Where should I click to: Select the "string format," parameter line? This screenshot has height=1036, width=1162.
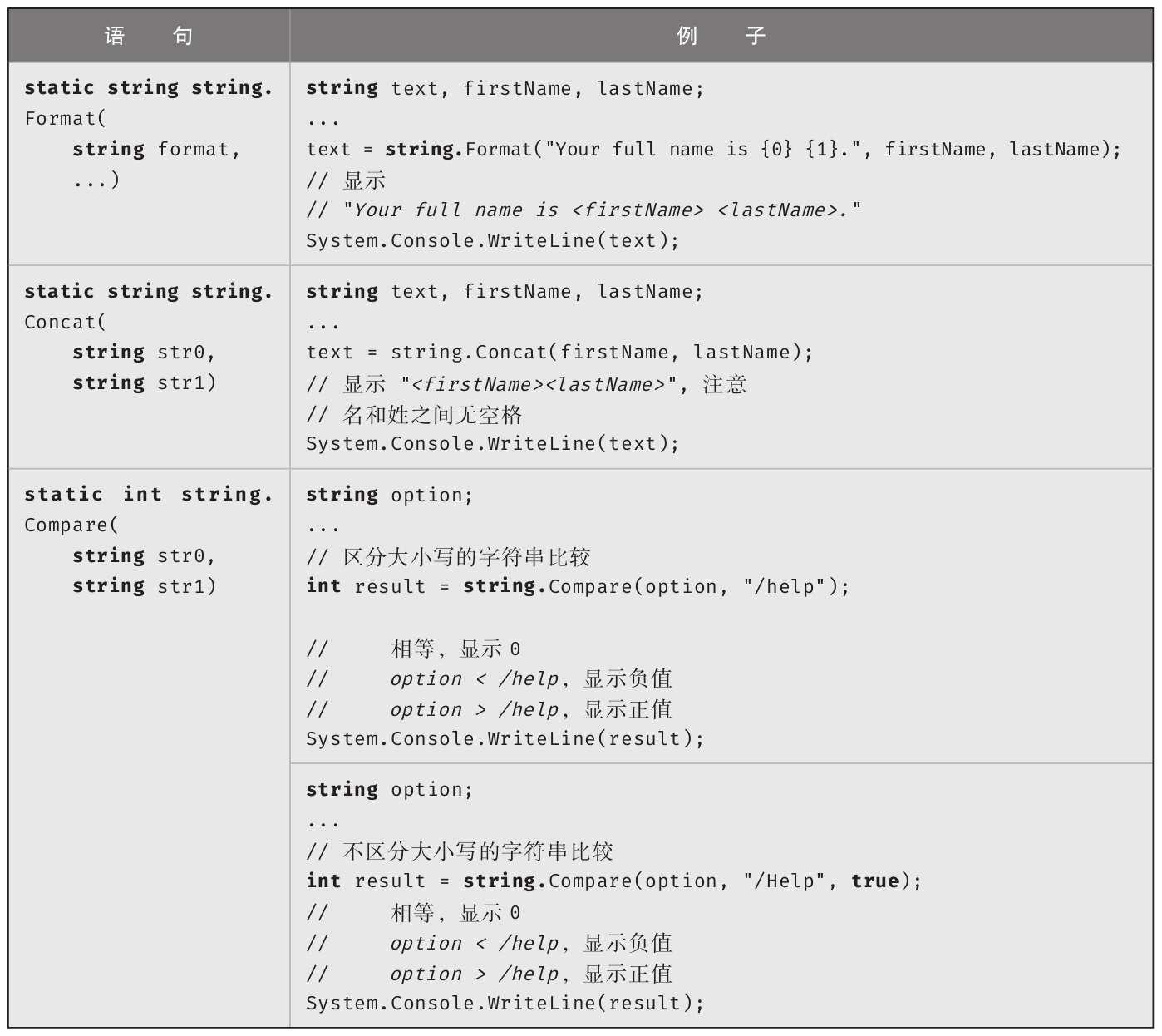pyautogui.click(x=156, y=150)
